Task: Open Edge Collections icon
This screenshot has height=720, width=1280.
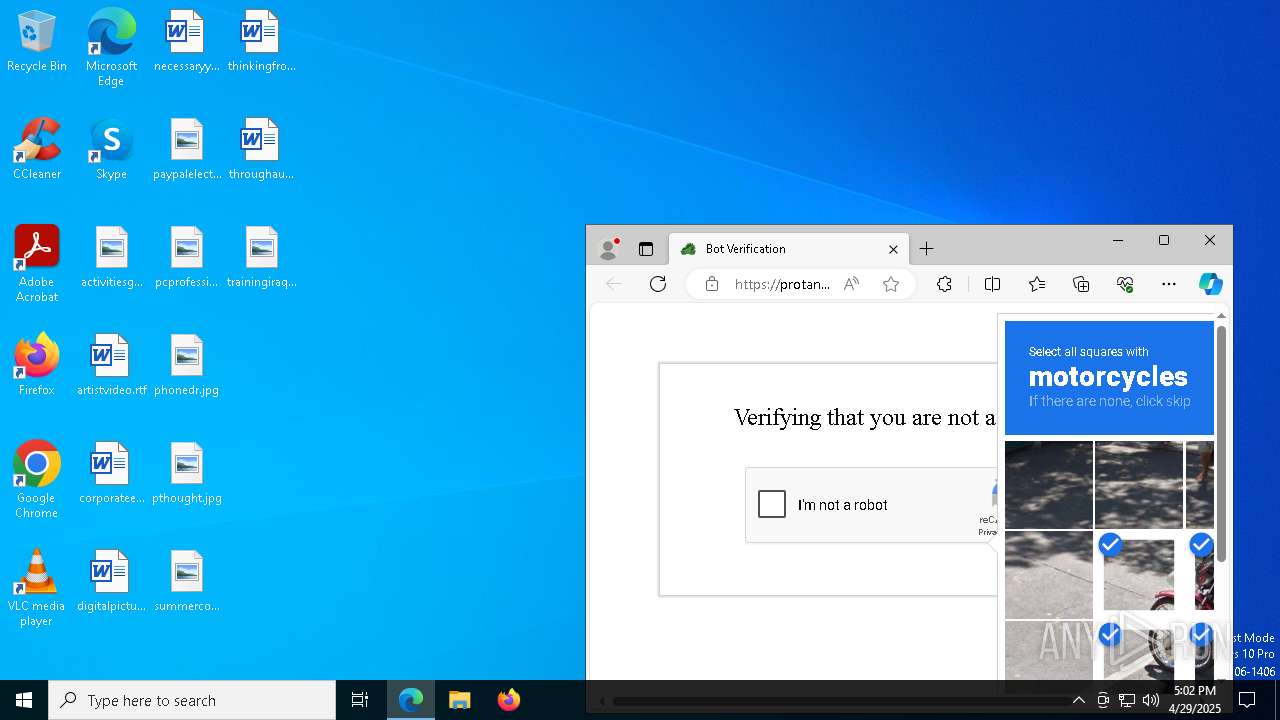Action: click(x=1081, y=284)
